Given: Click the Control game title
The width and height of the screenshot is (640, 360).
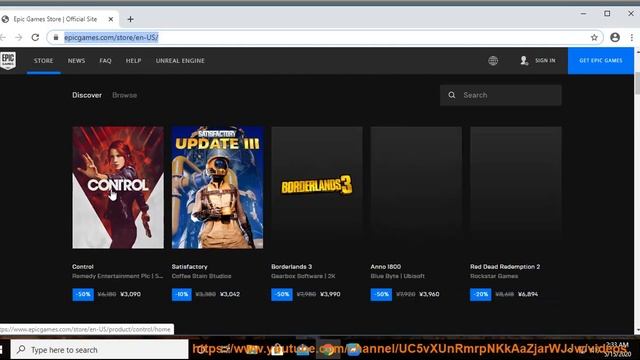Looking at the screenshot, I should tap(83, 267).
